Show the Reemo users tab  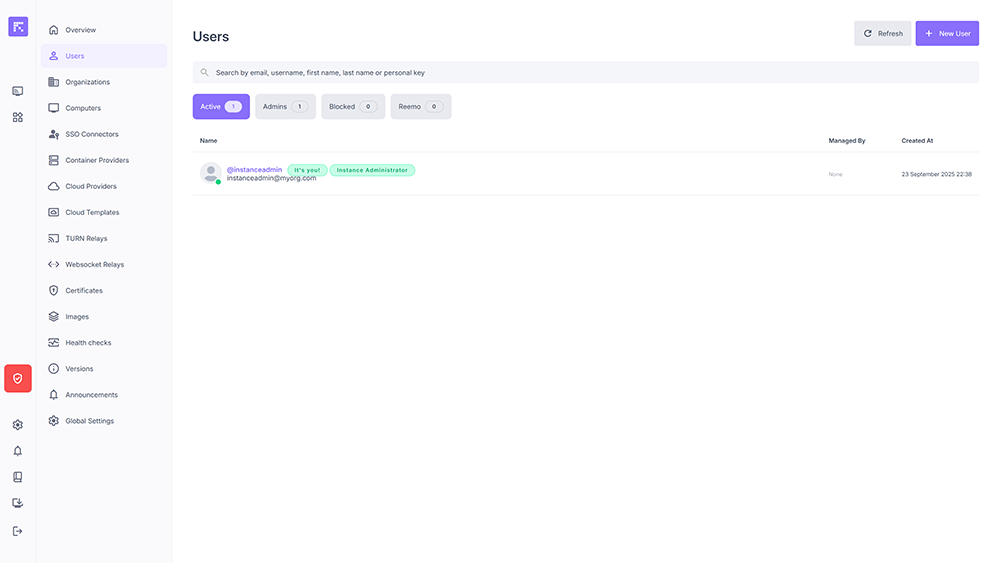(x=420, y=107)
